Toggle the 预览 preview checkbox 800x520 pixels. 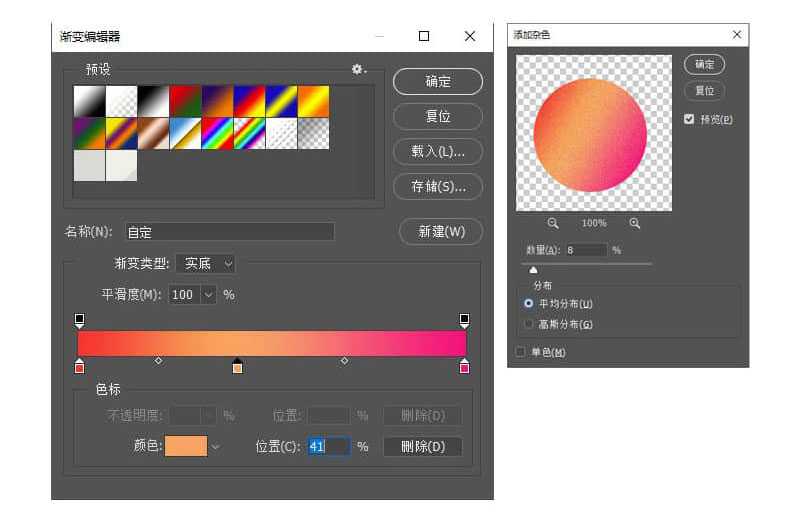click(x=689, y=119)
